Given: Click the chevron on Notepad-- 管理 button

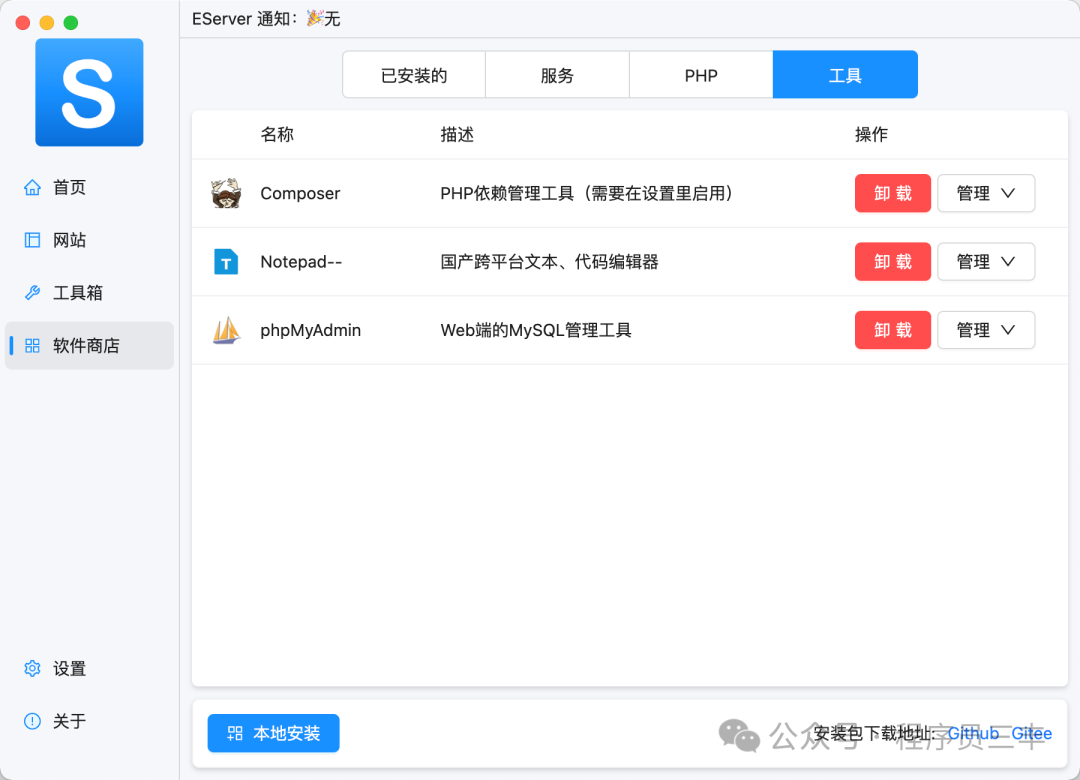Looking at the screenshot, I should click(x=1008, y=262).
